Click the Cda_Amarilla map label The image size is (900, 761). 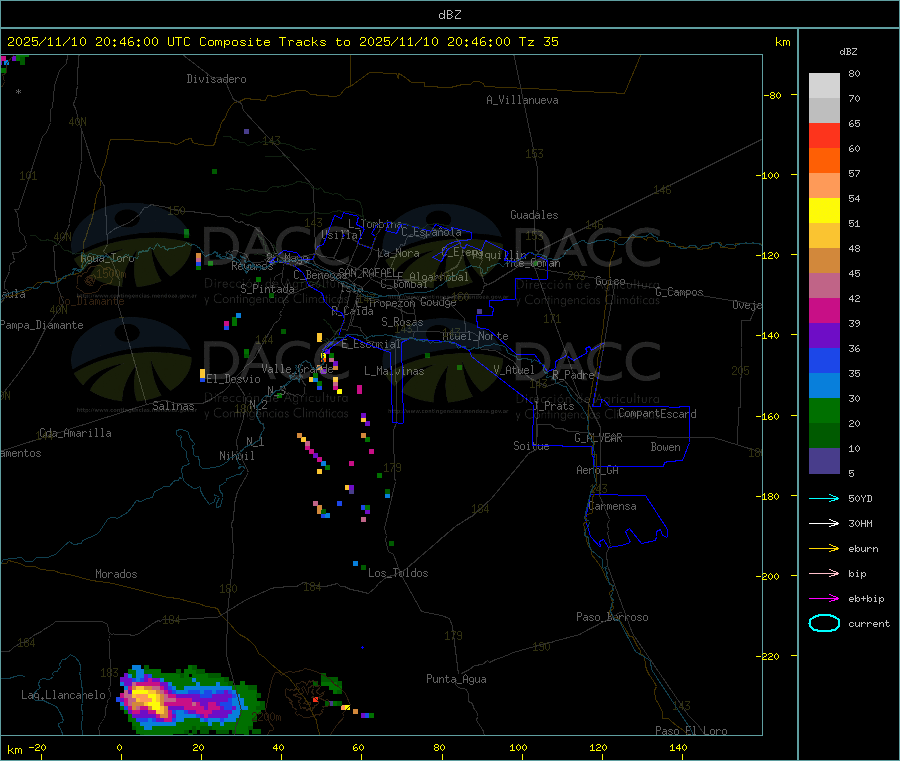pos(75,433)
